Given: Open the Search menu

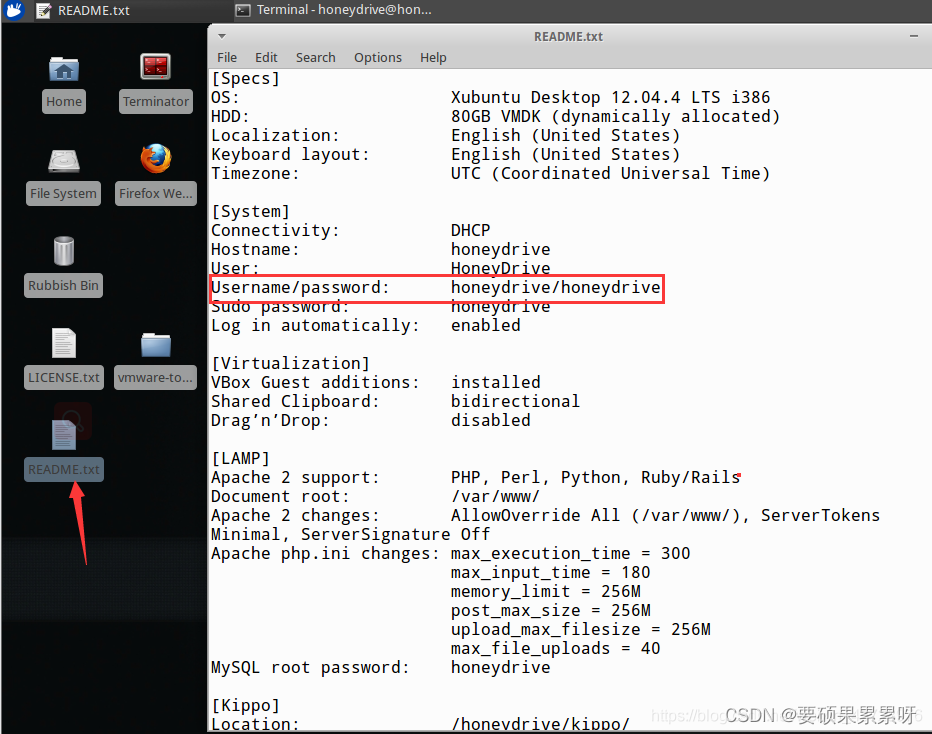Looking at the screenshot, I should point(316,58).
